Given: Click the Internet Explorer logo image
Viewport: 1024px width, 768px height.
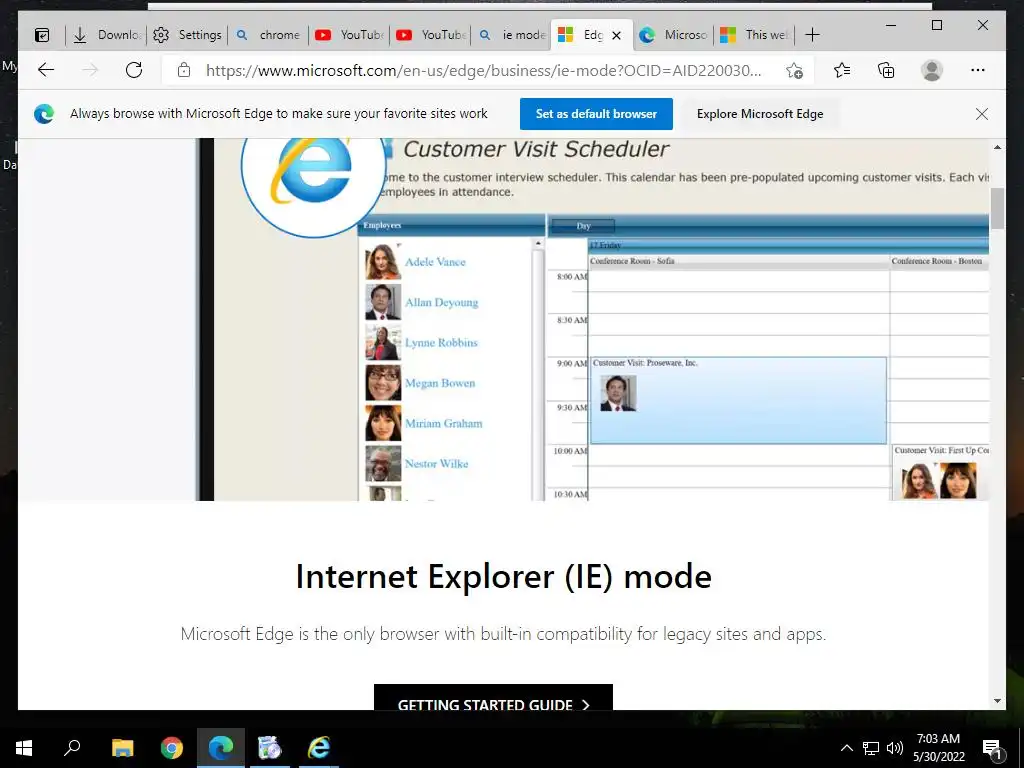Looking at the screenshot, I should [x=314, y=175].
